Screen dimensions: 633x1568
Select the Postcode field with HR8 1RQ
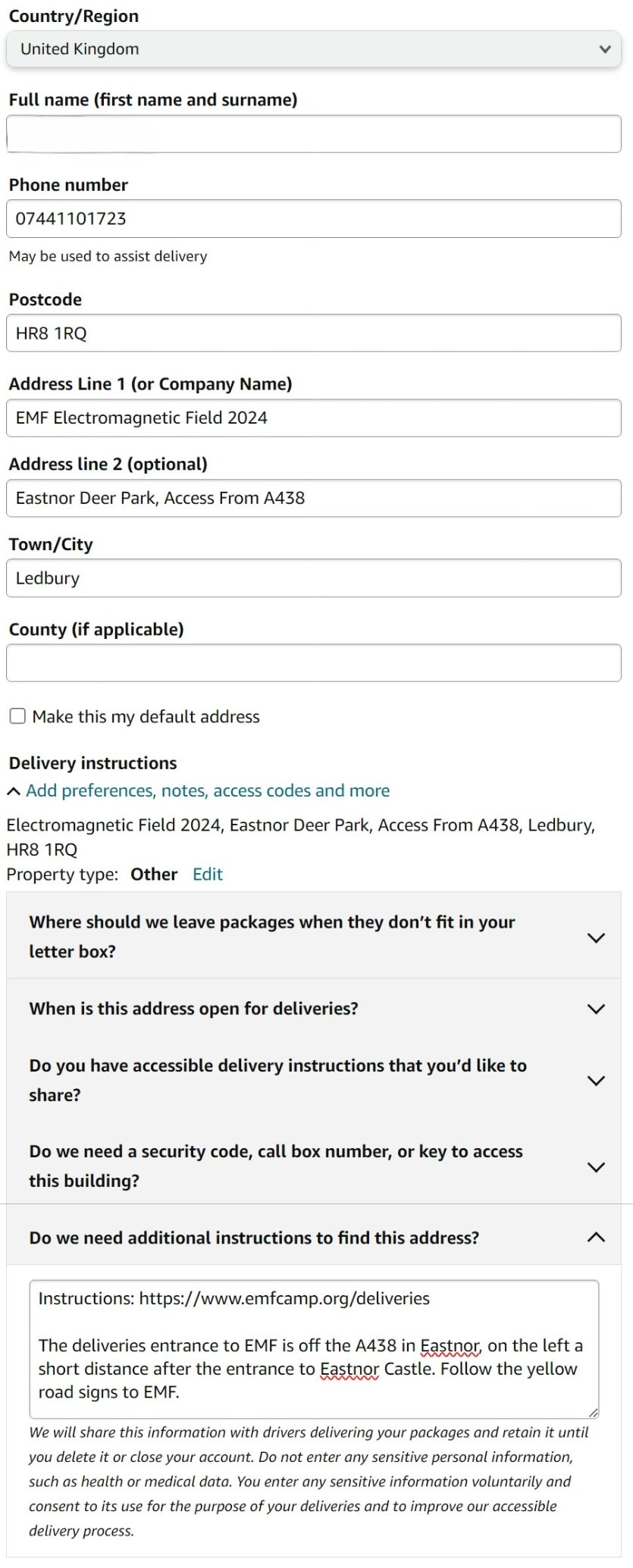pos(314,333)
